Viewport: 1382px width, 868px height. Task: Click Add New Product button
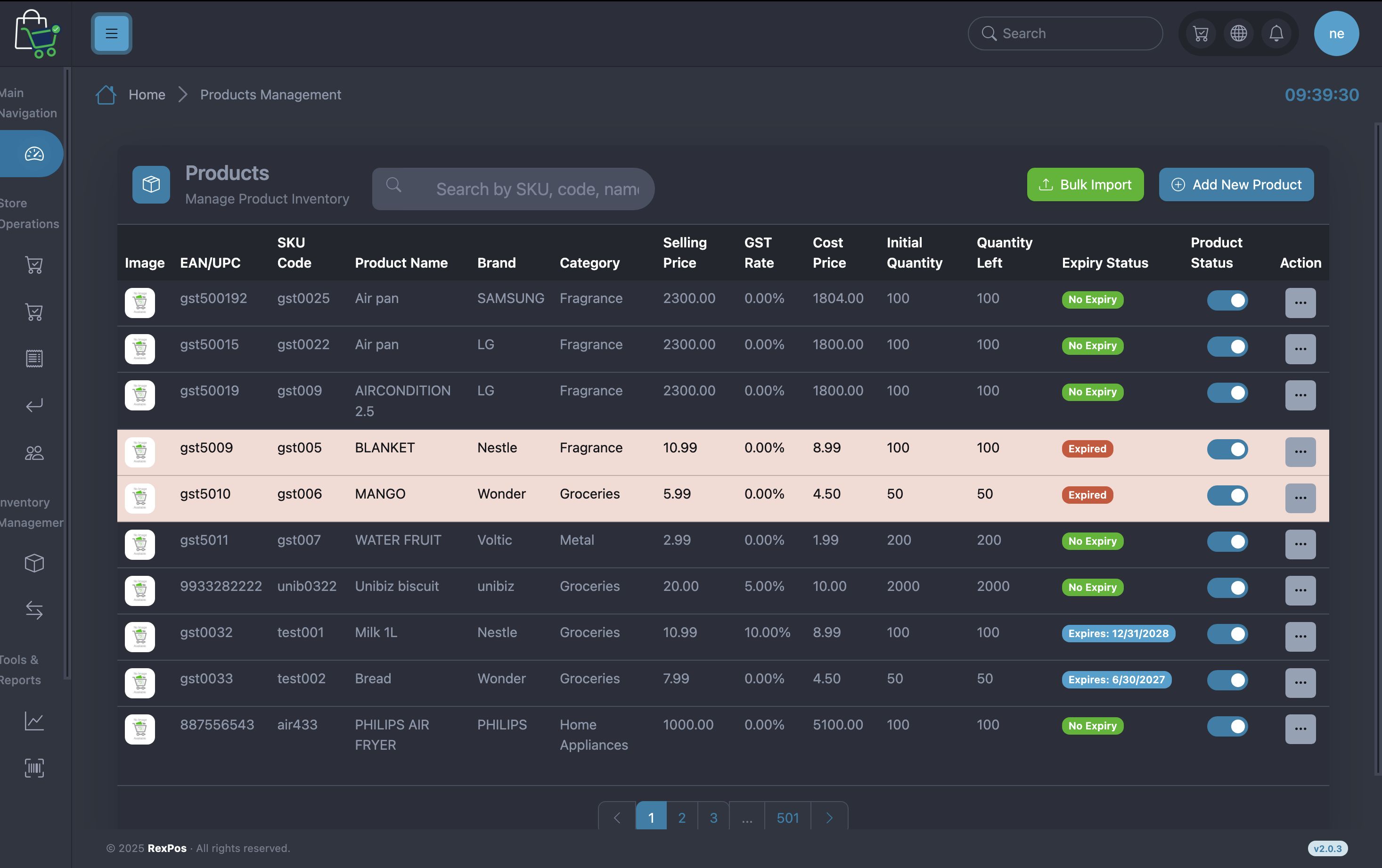click(1235, 185)
